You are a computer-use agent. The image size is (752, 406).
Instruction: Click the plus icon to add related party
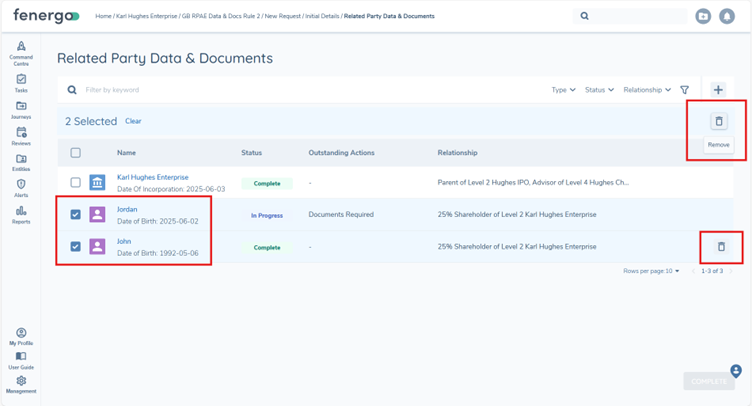[718, 90]
